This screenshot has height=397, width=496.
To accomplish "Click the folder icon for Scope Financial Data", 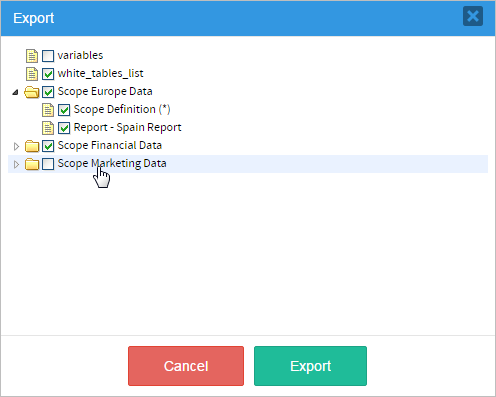I will pyautogui.click(x=32, y=146).
